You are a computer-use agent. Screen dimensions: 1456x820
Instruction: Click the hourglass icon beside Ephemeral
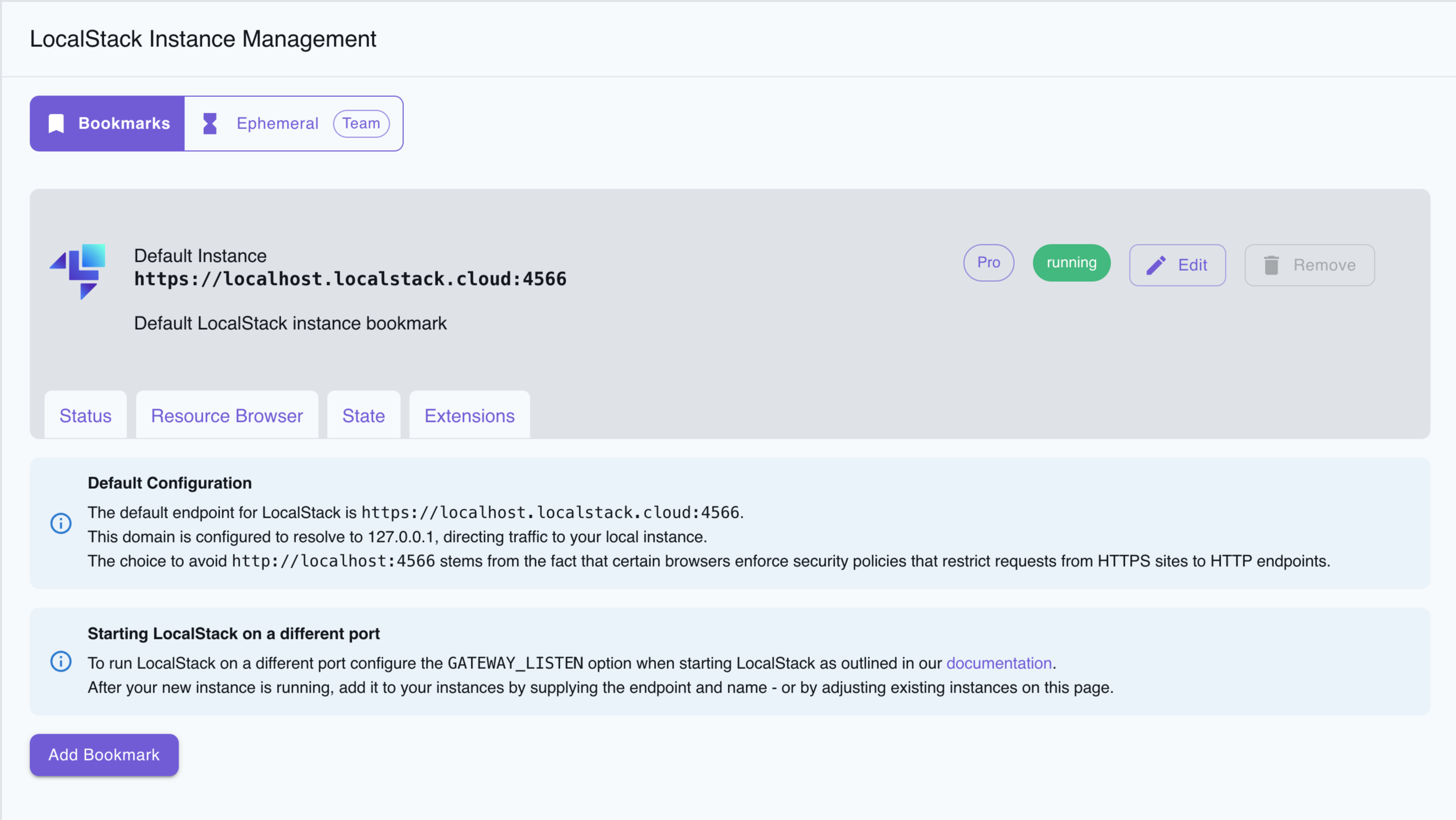tap(210, 123)
